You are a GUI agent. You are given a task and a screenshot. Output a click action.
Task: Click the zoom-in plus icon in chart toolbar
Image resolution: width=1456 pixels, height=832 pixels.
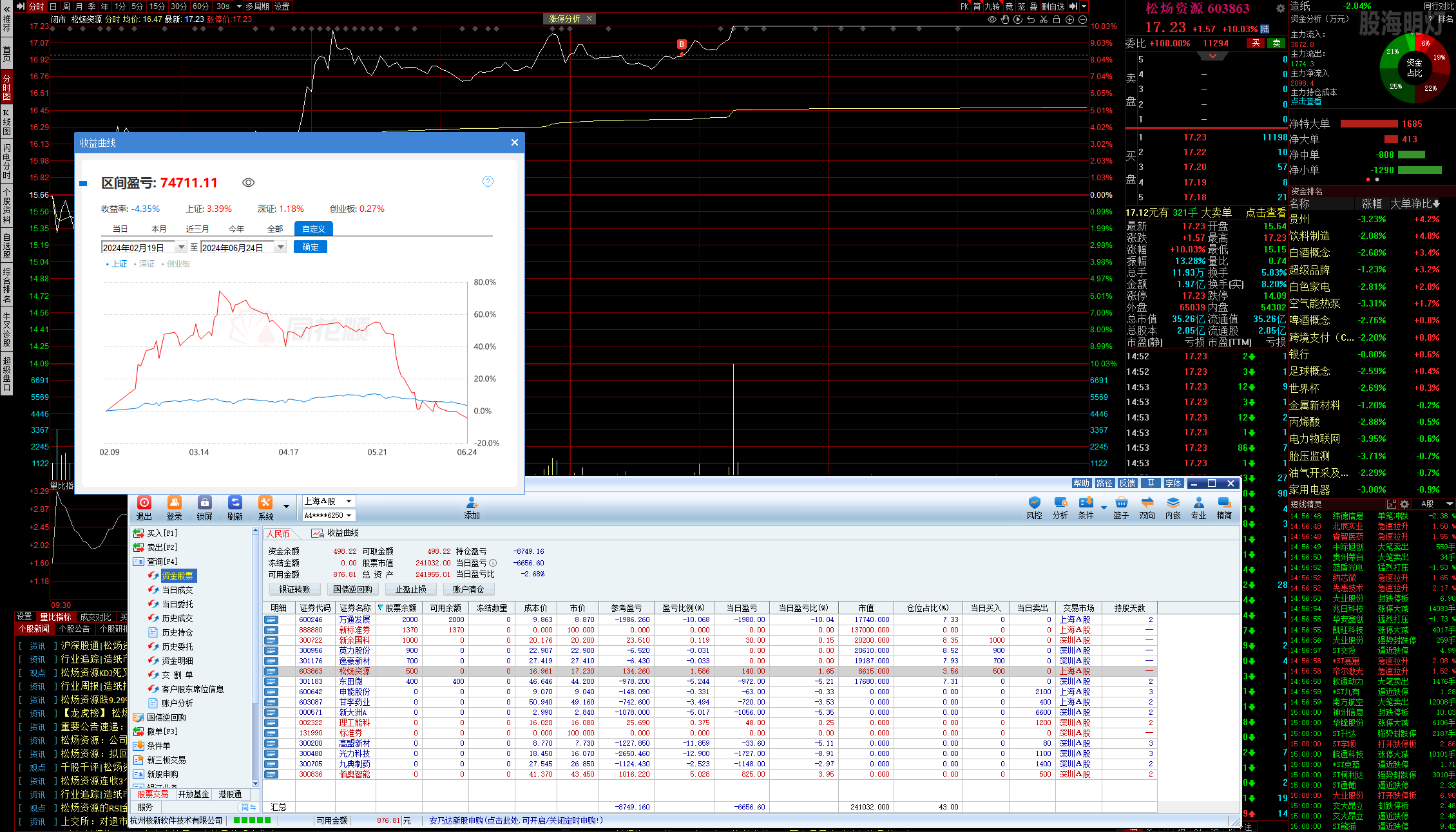pos(1070,19)
